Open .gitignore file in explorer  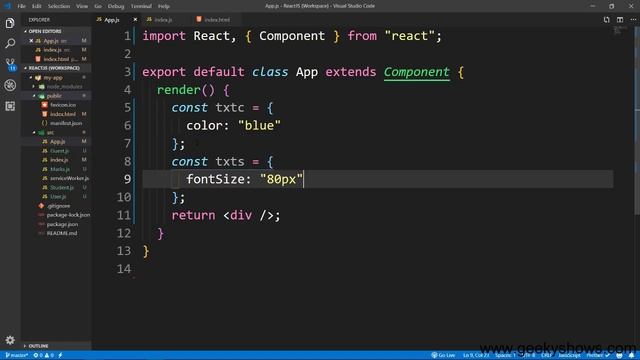tap(58, 206)
